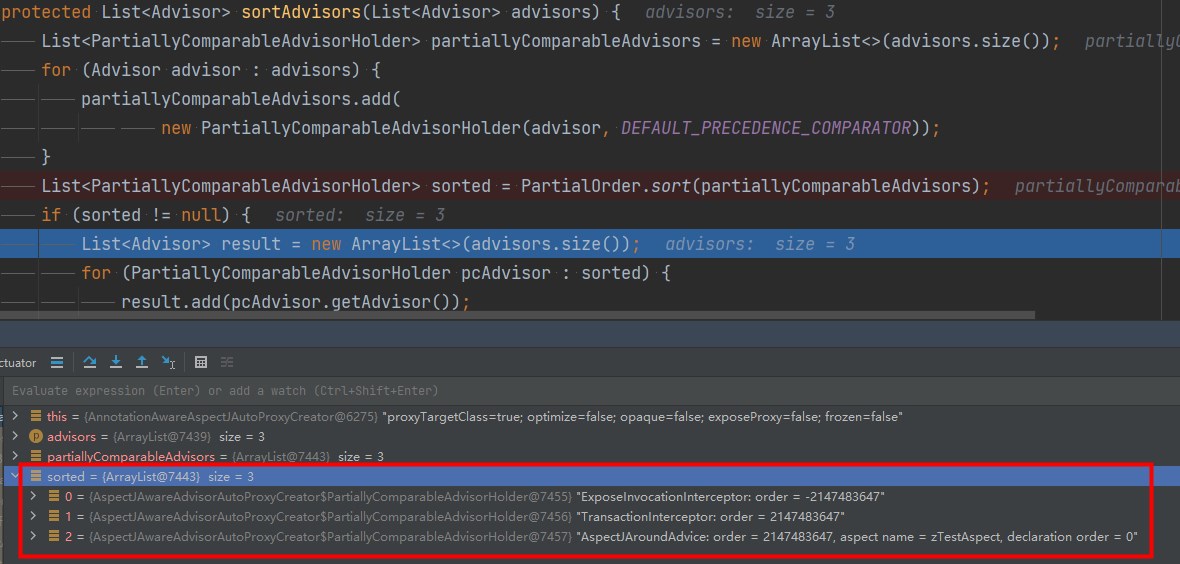Select 'partiallyComparableAdvisors = {ArrayList@7443}' row
The width and height of the screenshot is (1180, 564).
tap(590, 456)
